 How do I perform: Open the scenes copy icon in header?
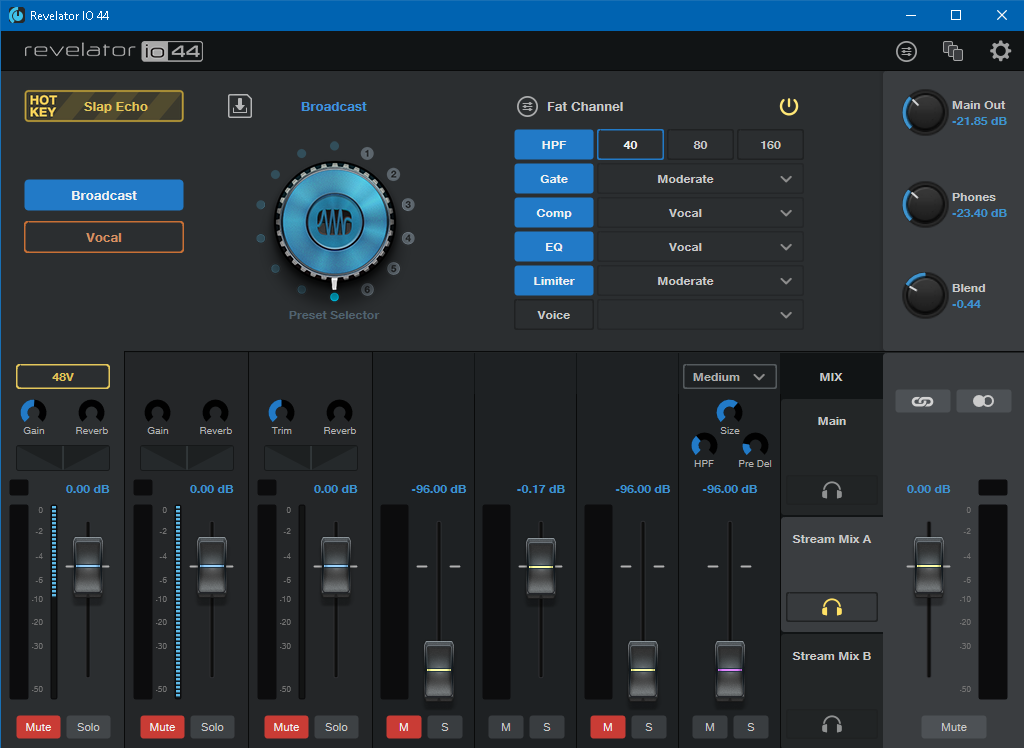(x=952, y=51)
